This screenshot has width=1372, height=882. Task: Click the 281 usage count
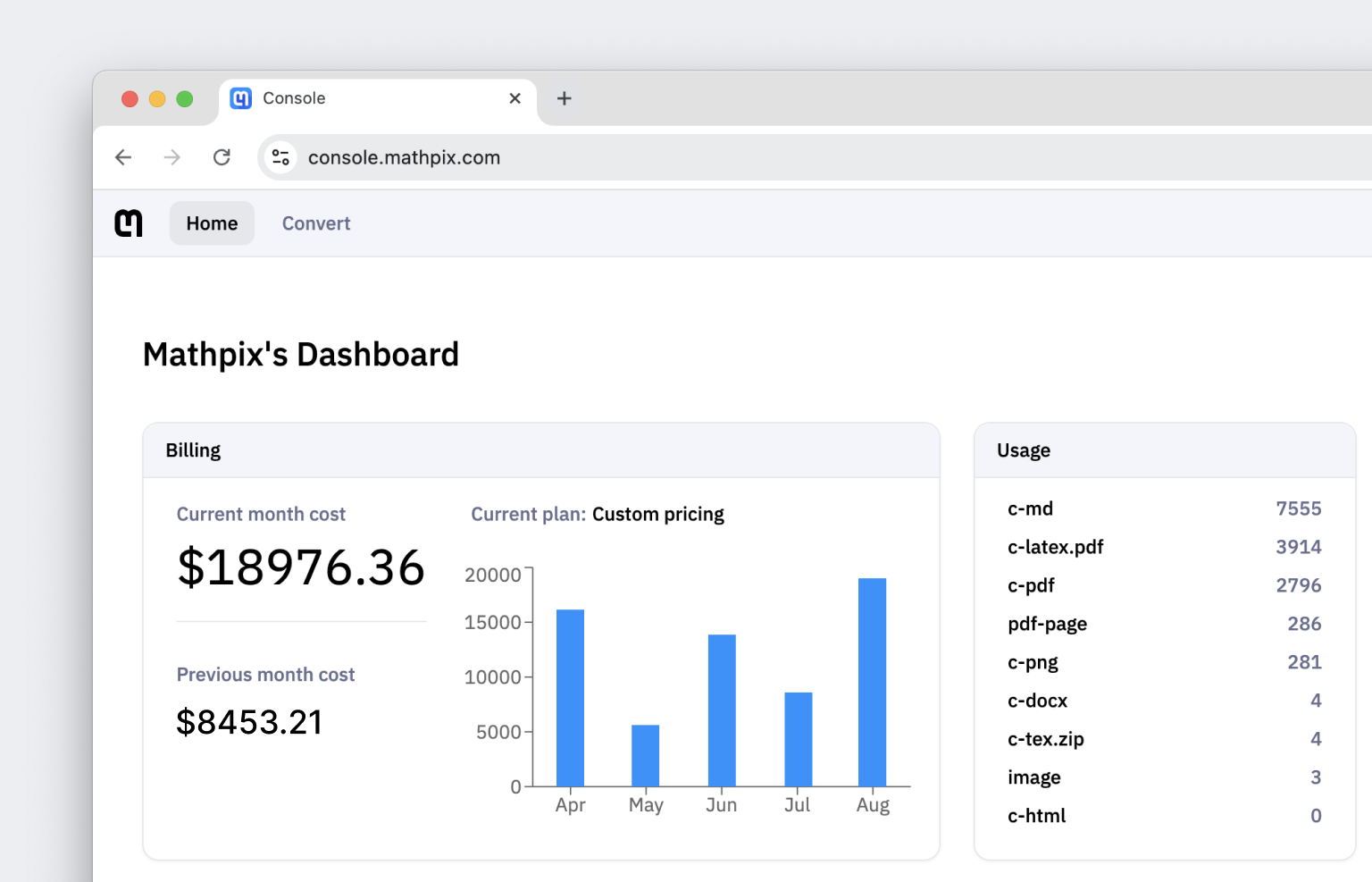[1304, 662]
